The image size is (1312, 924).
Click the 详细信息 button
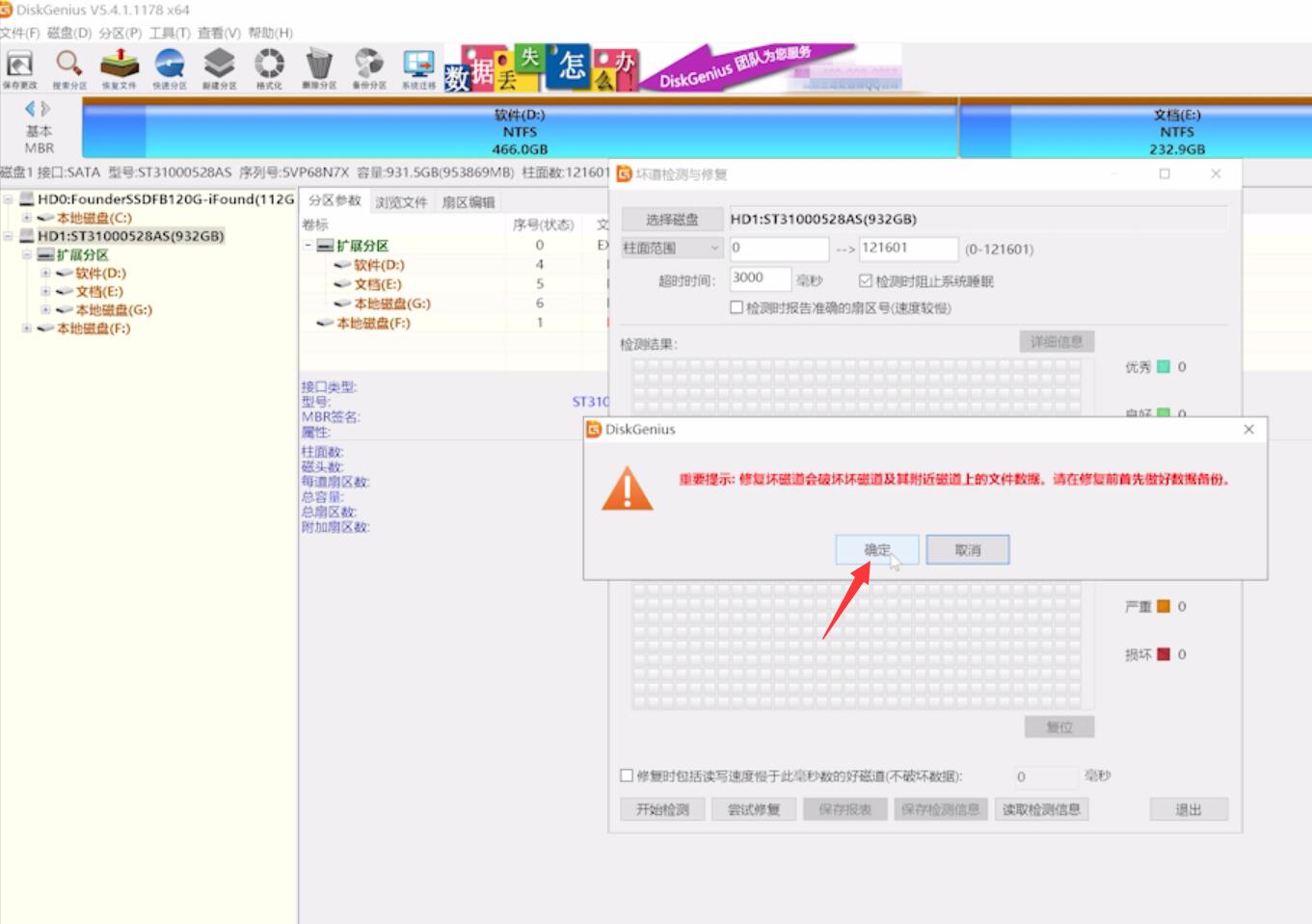1057,342
